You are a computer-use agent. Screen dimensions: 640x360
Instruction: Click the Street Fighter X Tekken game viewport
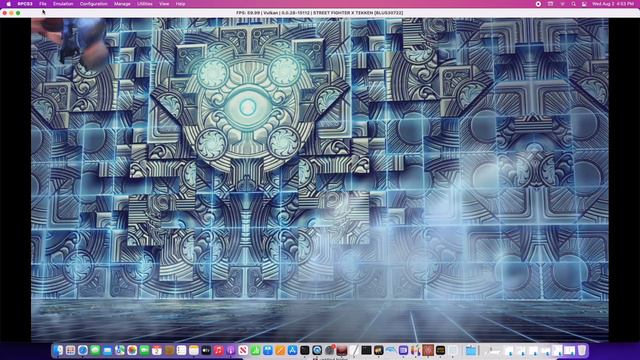[320, 180]
